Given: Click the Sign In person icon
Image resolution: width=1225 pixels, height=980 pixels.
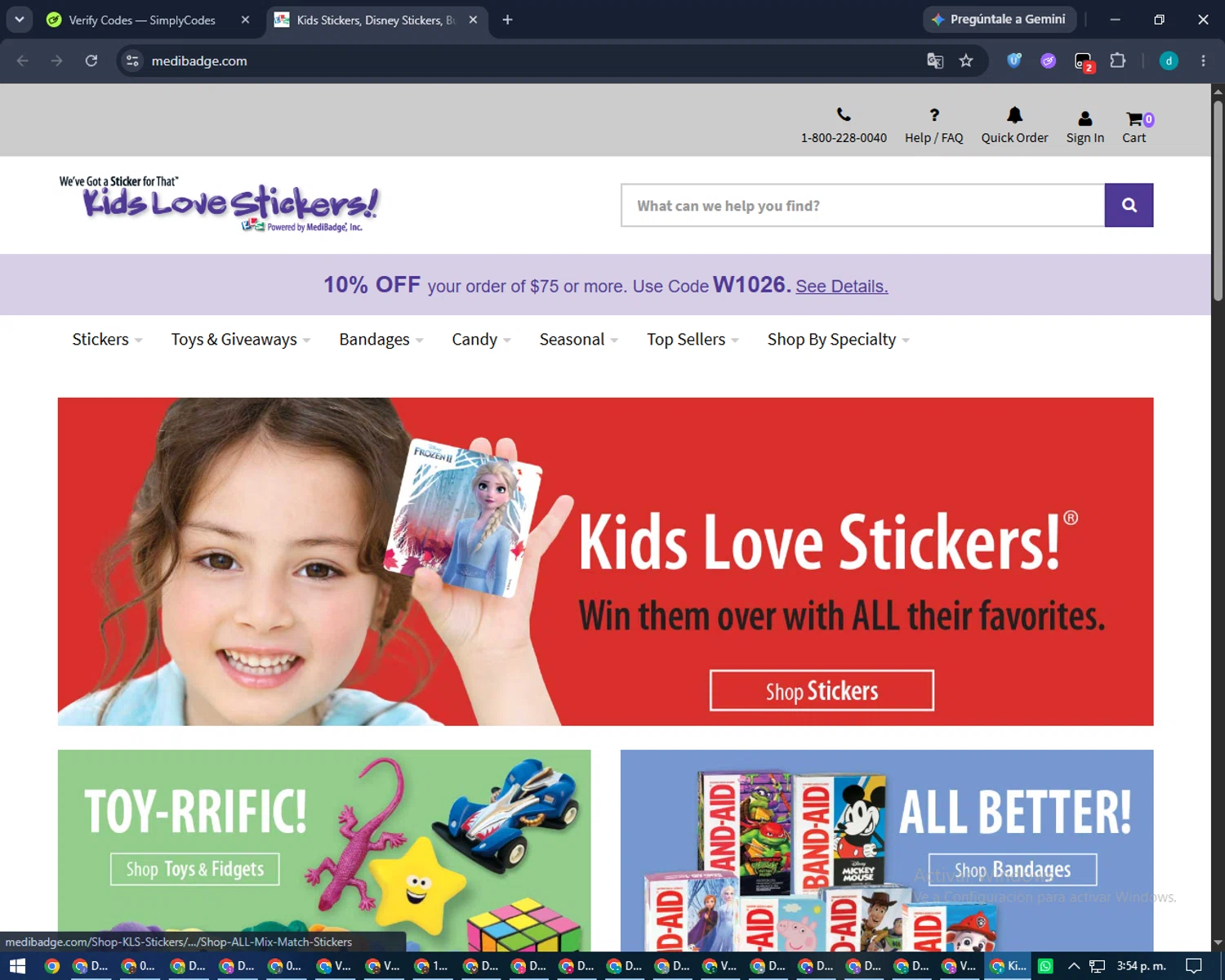Looking at the screenshot, I should tap(1085, 118).
